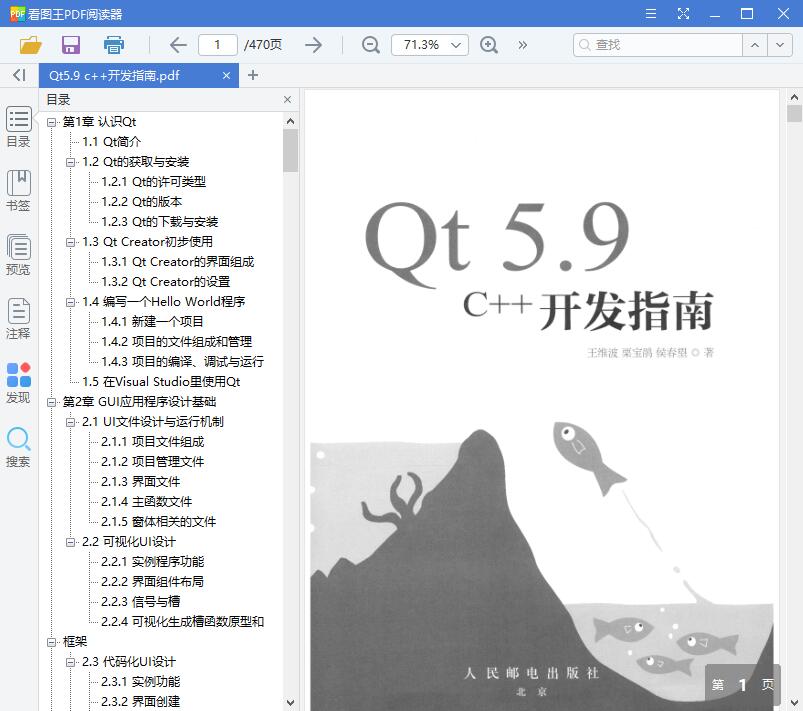The height and width of the screenshot is (711, 803).
Task: Jump to 2.3.1 实例功能
Action: tap(140, 681)
